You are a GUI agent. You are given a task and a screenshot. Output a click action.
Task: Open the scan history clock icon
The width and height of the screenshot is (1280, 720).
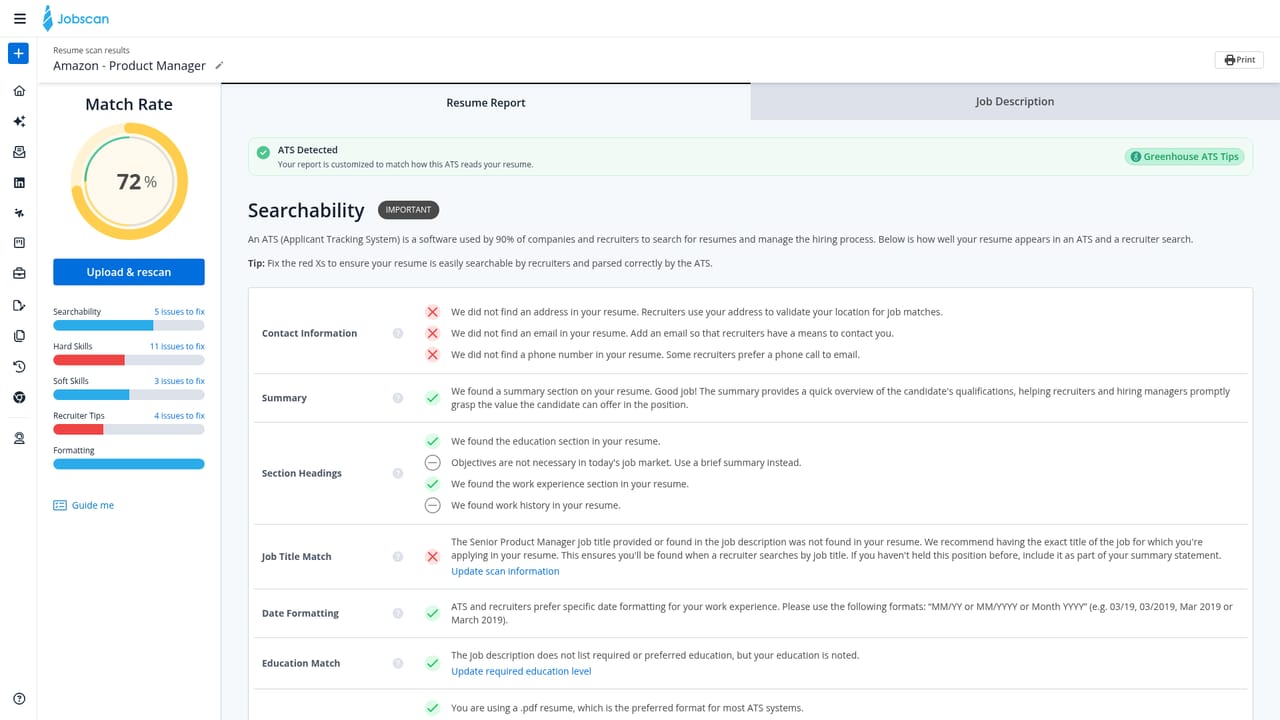(x=19, y=367)
